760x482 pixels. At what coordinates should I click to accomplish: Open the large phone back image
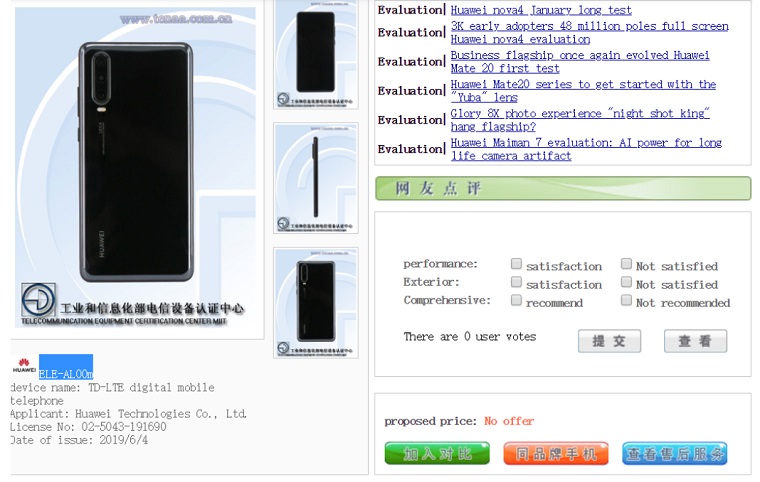click(135, 167)
